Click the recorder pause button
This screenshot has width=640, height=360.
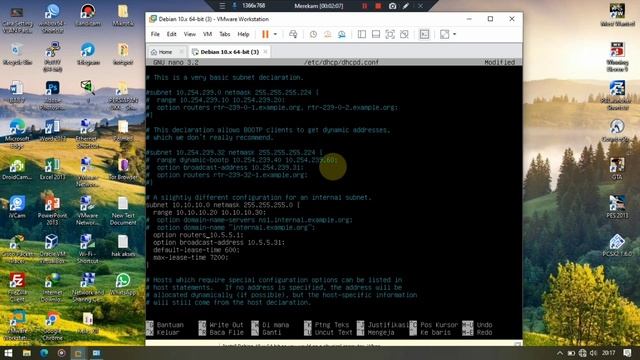coord(364,6)
